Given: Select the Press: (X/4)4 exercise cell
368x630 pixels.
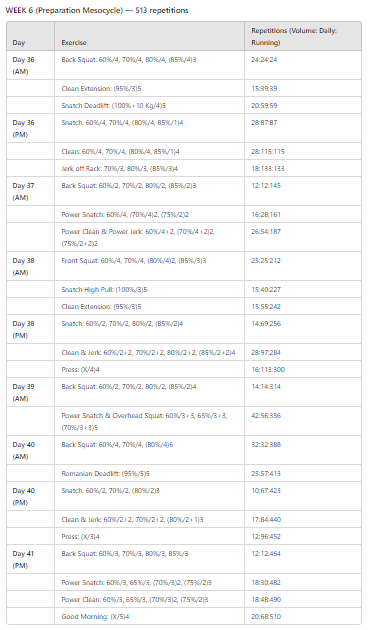Looking at the screenshot, I should (x=149, y=369).
